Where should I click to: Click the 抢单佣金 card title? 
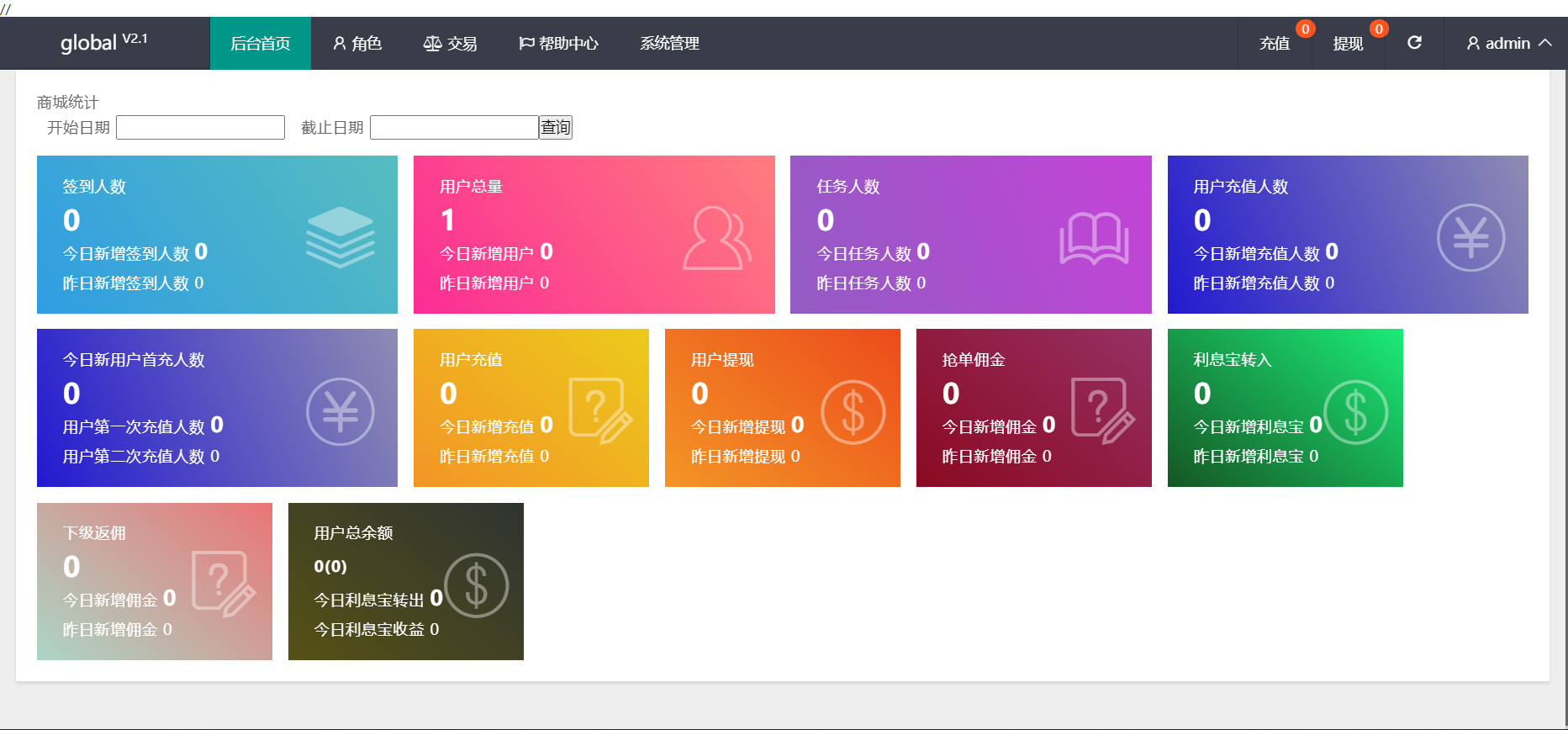pyautogui.click(x=974, y=360)
